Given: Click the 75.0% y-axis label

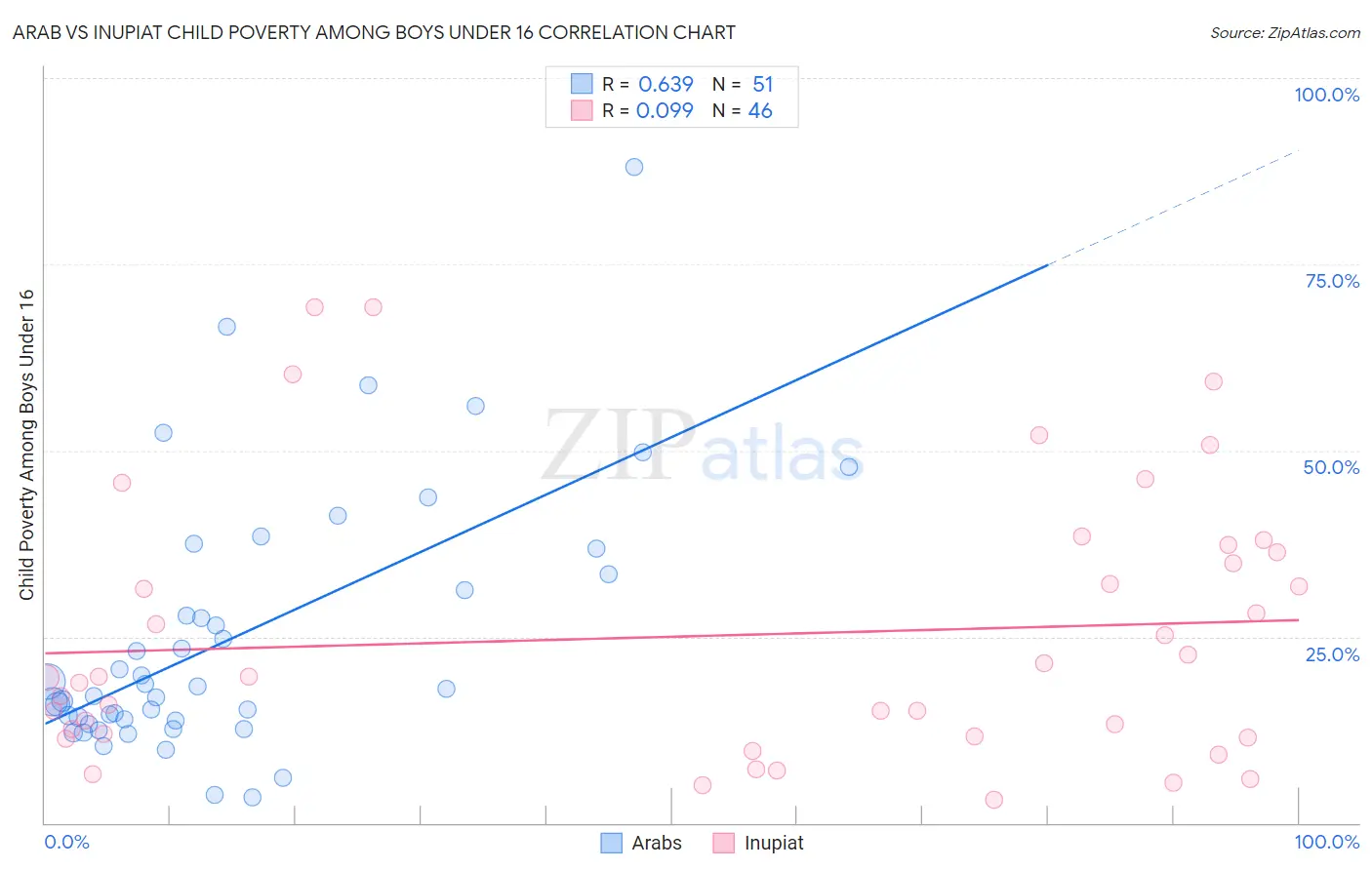Looking at the screenshot, I should point(1332,281).
